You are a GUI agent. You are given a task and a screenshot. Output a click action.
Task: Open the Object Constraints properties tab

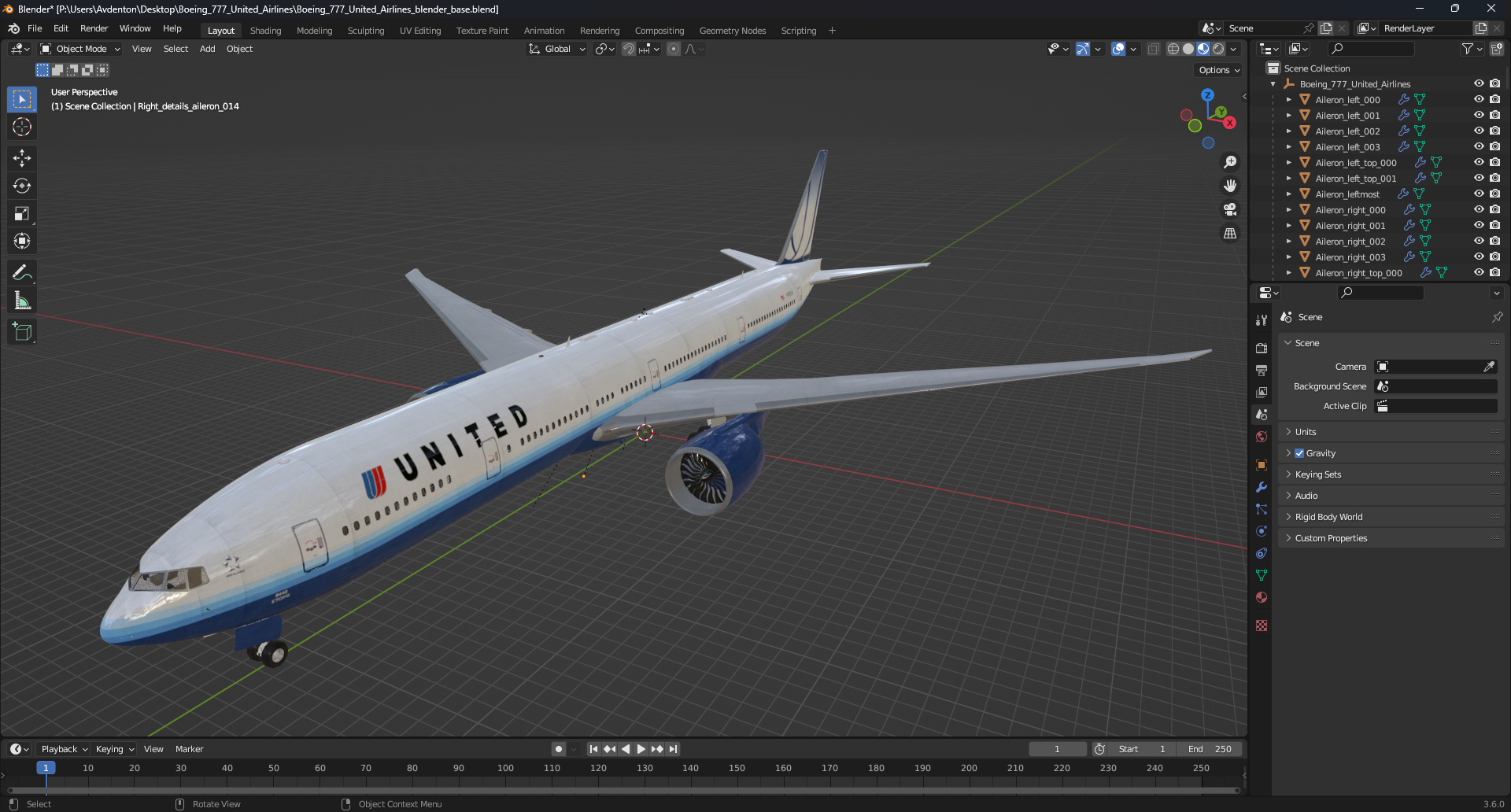[x=1262, y=553]
